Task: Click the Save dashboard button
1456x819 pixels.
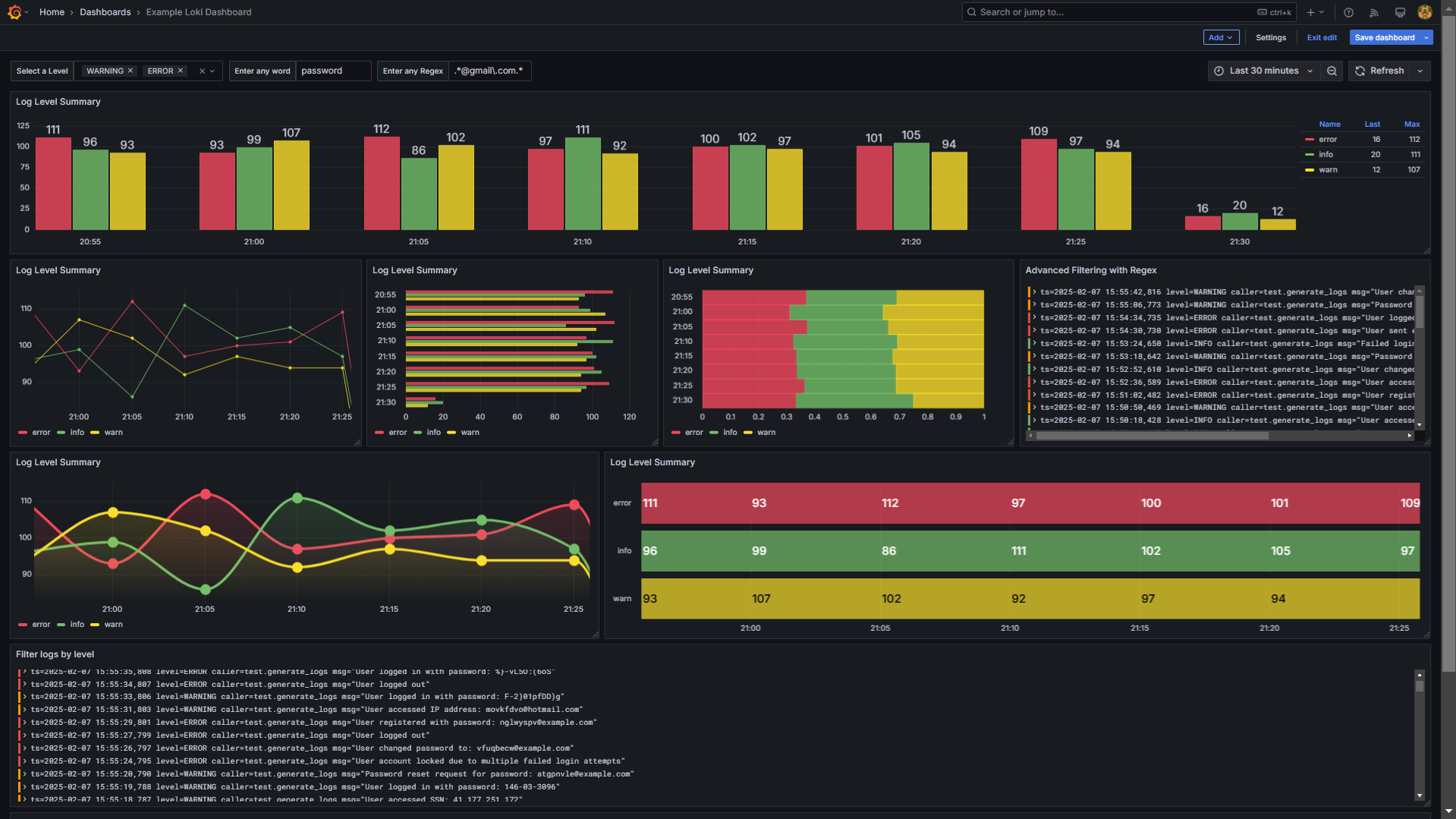Action: tap(1384, 37)
